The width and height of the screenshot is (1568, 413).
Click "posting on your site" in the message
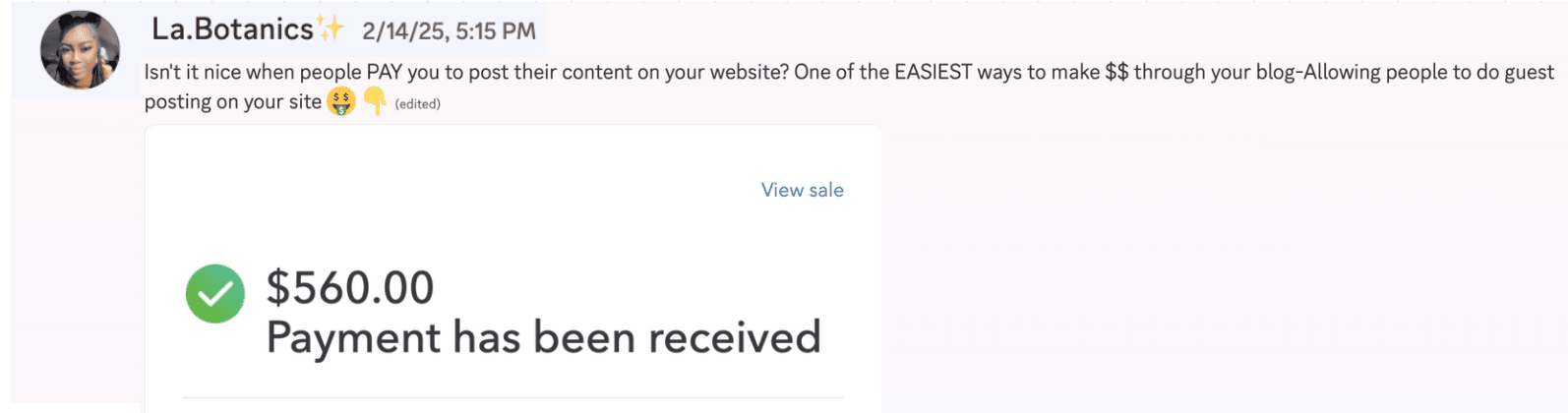(x=232, y=101)
